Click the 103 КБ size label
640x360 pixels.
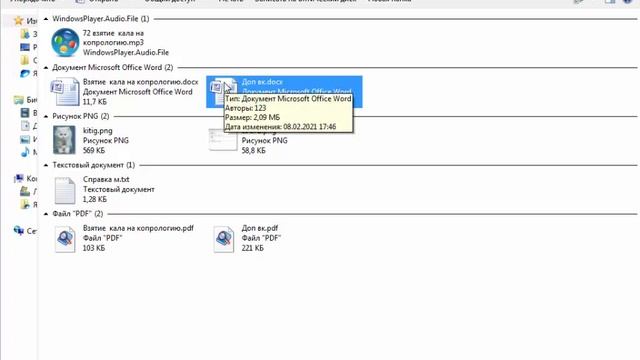click(x=94, y=248)
